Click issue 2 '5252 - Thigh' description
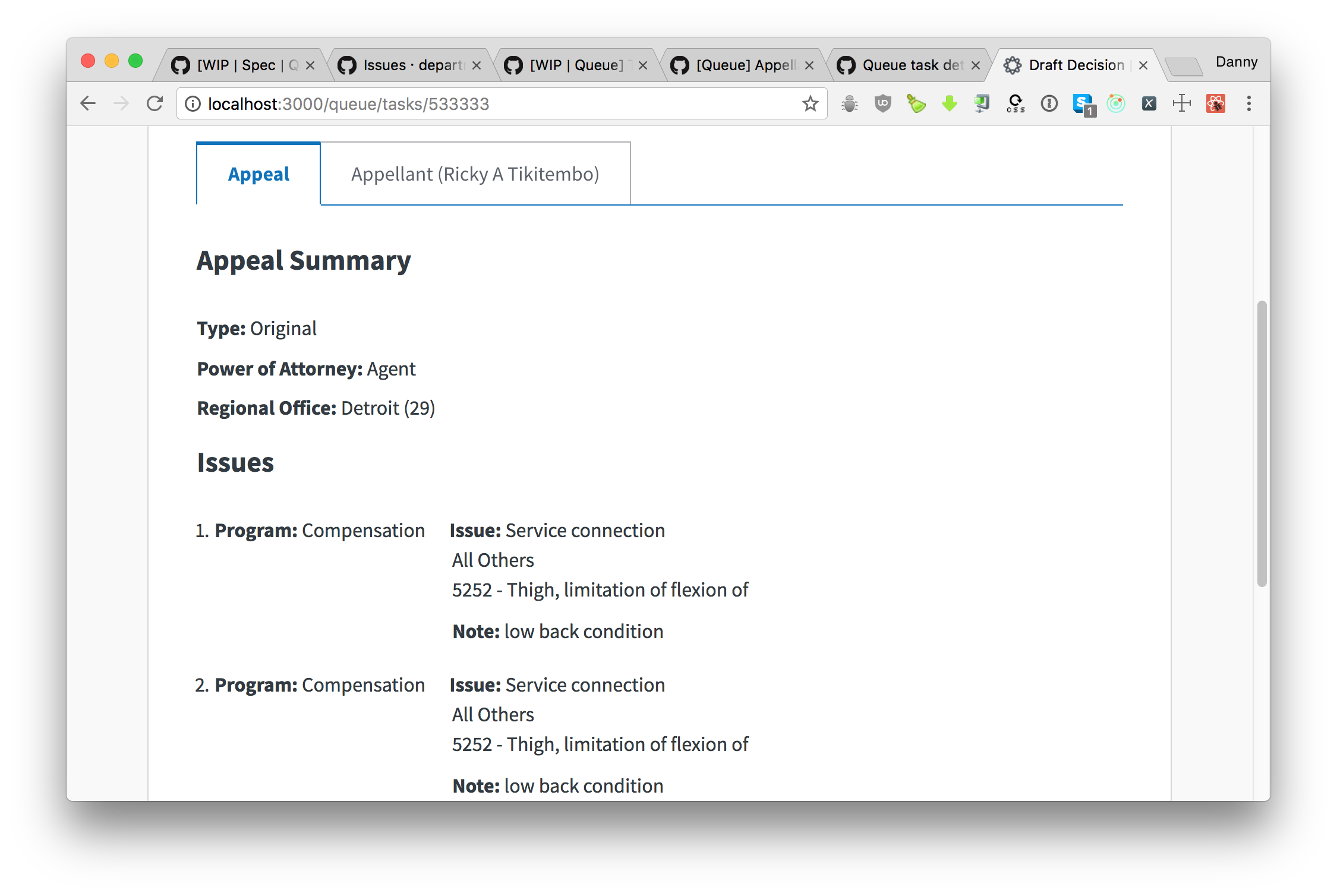Screen dimensions: 1337x896 600,744
